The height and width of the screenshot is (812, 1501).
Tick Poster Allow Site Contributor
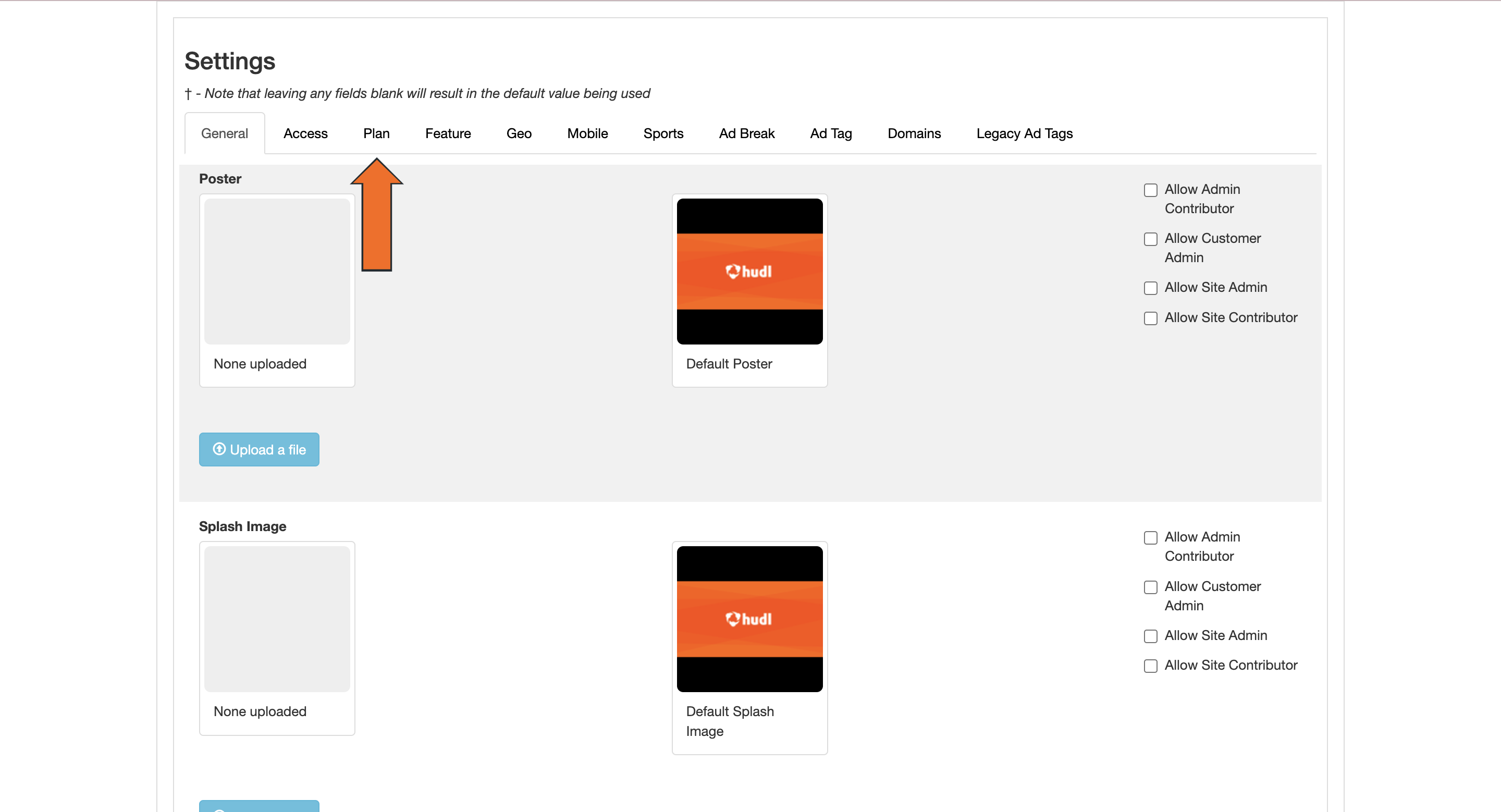(x=1150, y=318)
